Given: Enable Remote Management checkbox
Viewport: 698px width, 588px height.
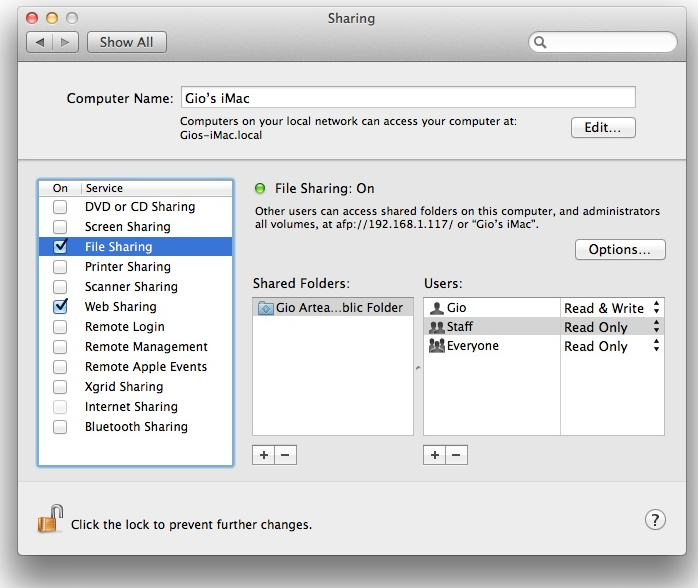Looking at the screenshot, I should point(60,347).
